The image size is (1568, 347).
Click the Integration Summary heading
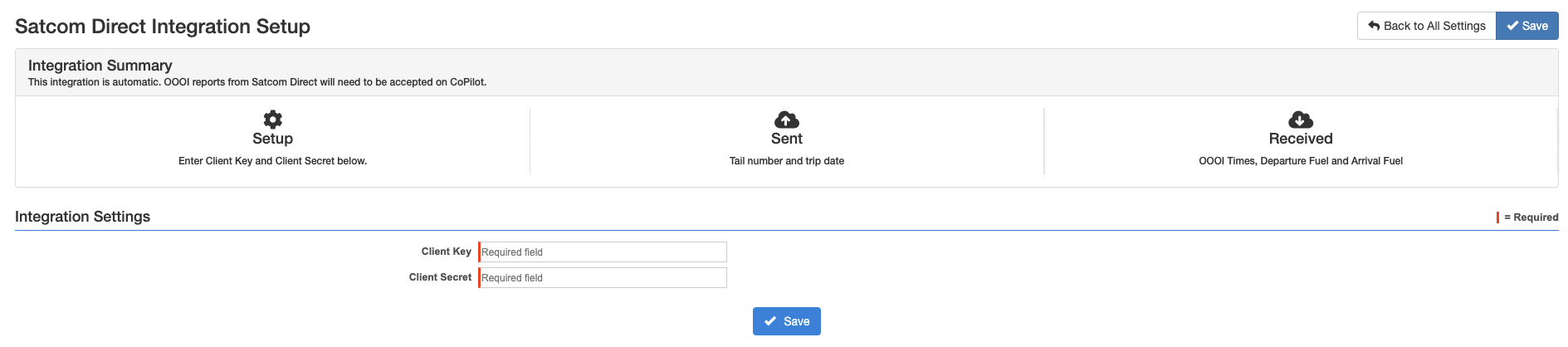tap(100, 66)
